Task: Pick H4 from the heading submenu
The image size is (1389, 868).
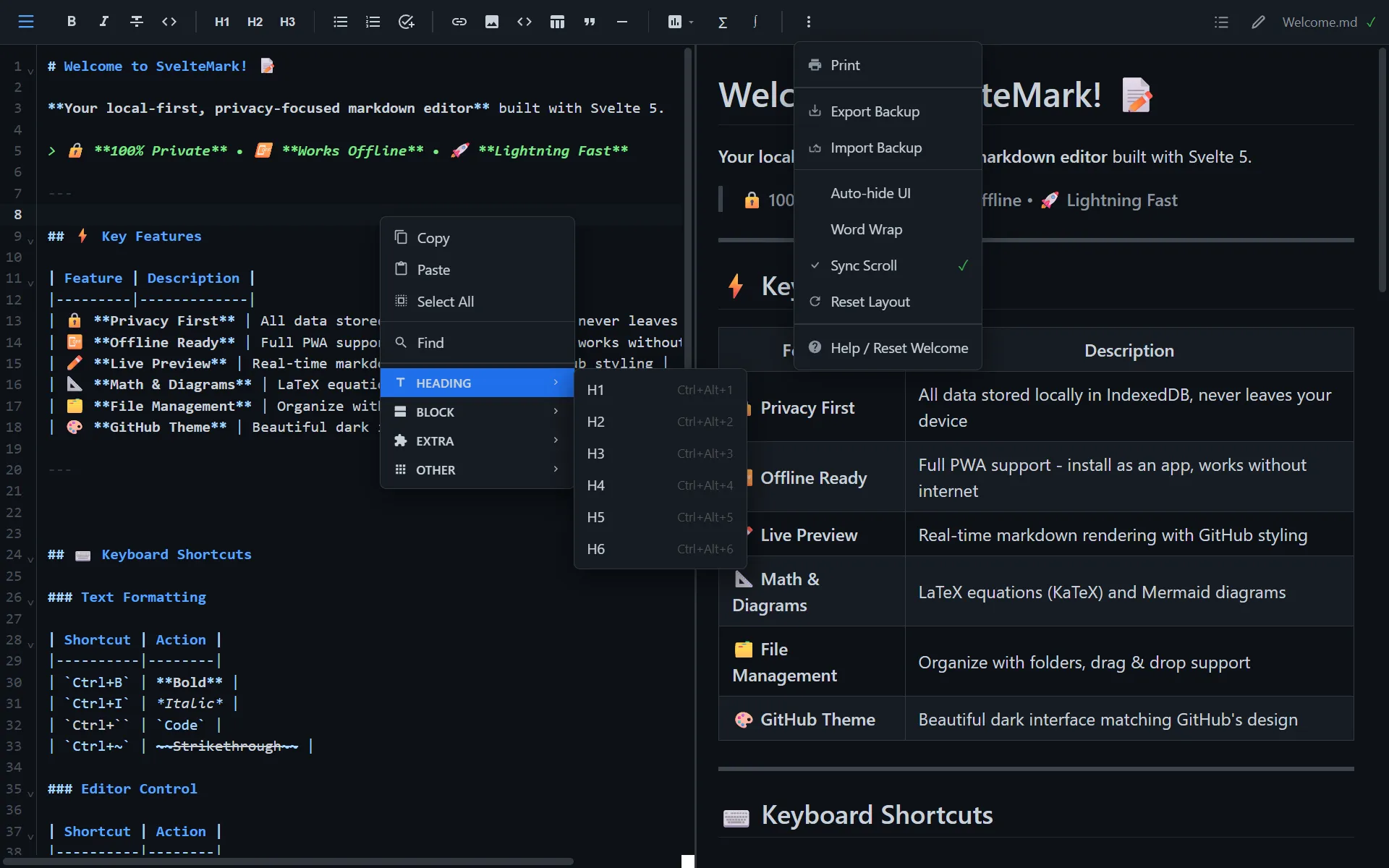Action: click(660, 485)
